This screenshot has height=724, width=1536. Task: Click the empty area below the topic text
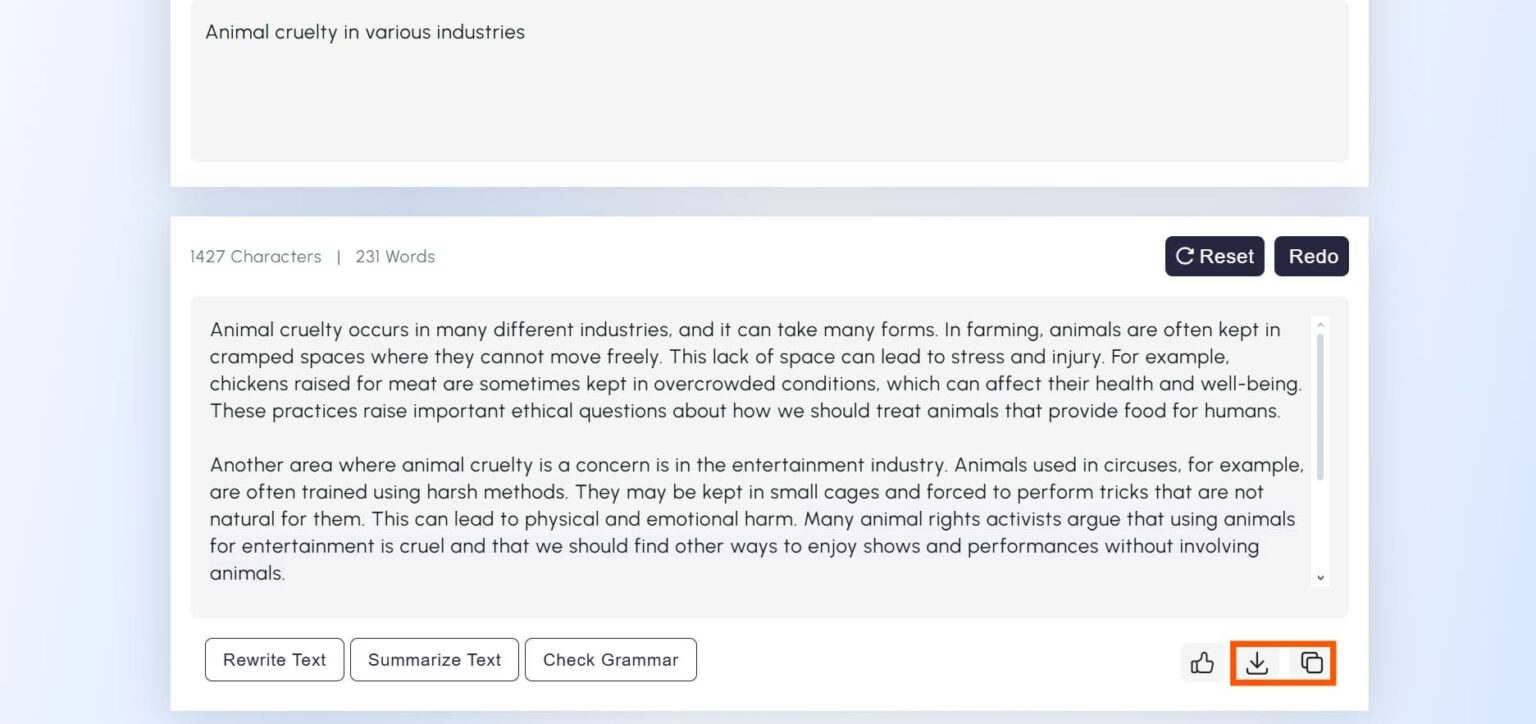tap(768, 110)
